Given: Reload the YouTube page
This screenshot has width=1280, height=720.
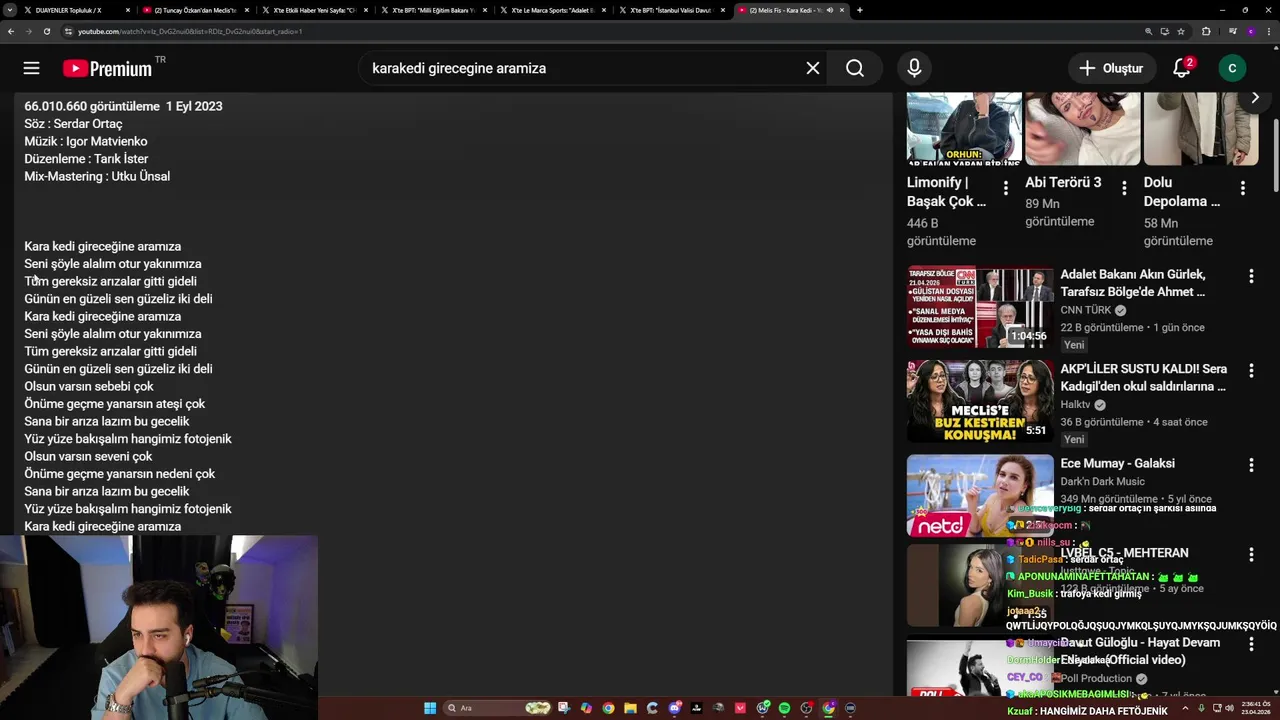Looking at the screenshot, I should coord(47,31).
